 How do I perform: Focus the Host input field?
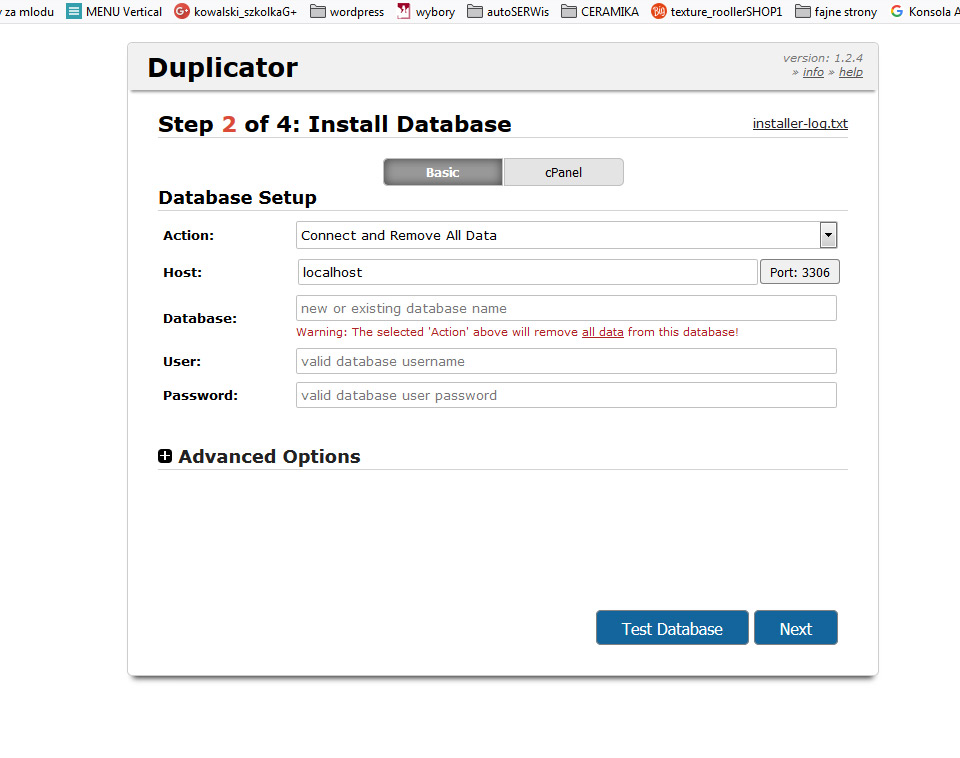pyautogui.click(x=528, y=272)
